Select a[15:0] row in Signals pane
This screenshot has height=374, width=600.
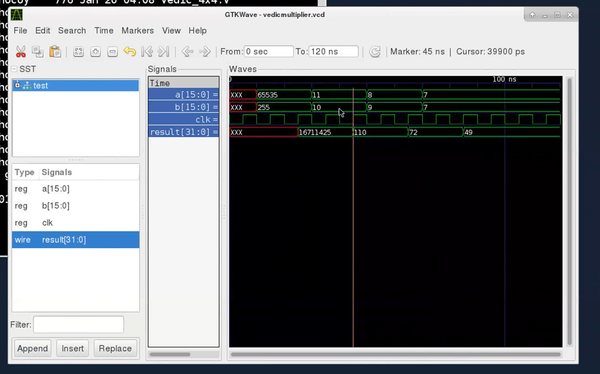click(184, 95)
